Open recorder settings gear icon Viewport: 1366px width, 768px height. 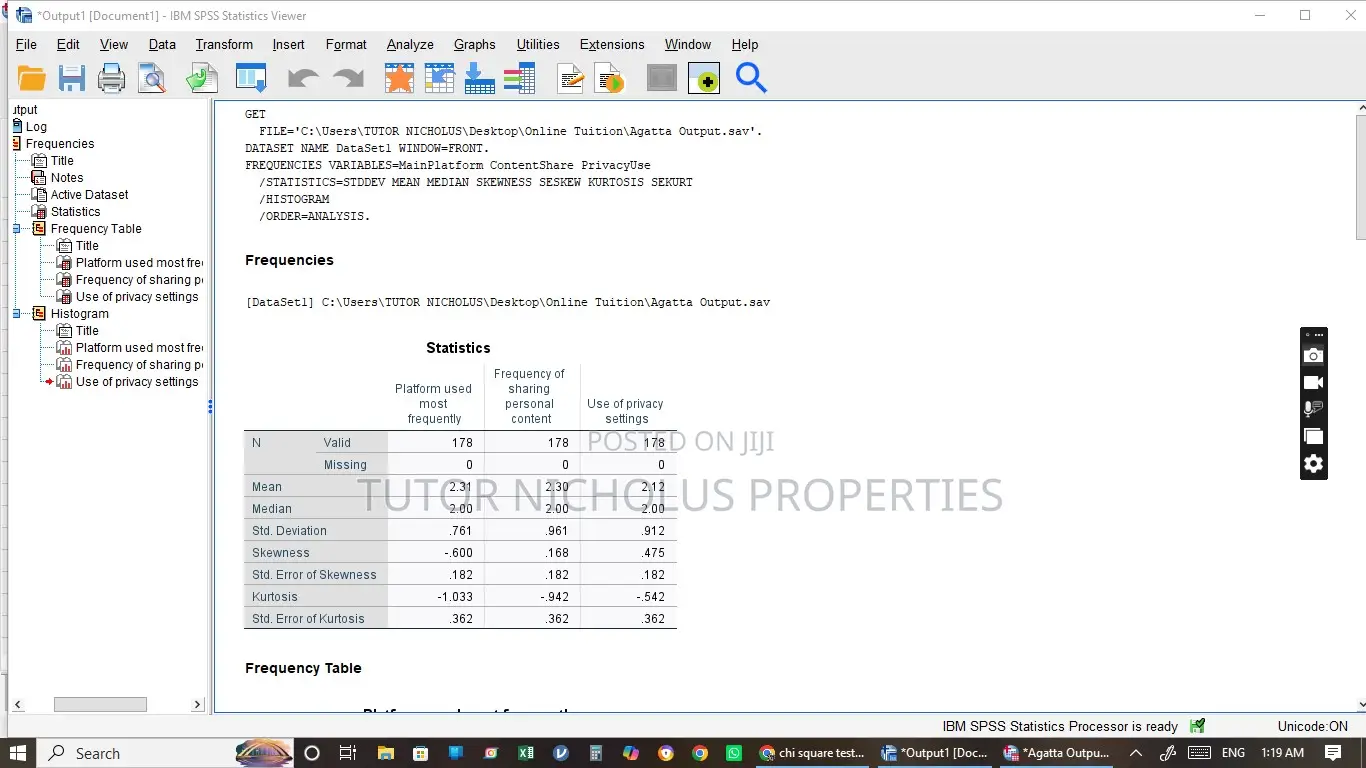click(1313, 463)
